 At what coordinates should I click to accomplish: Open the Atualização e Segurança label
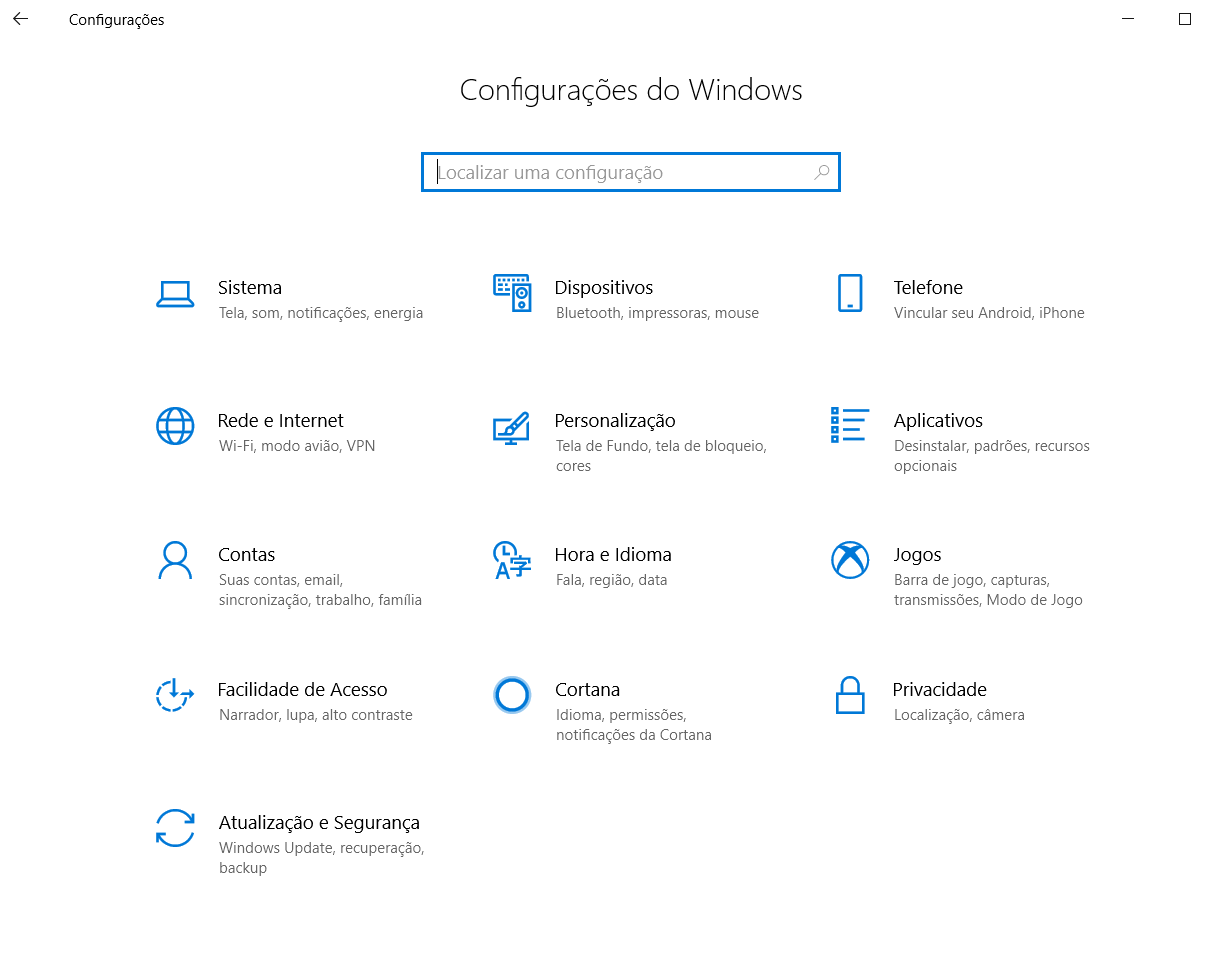click(319, 823)
